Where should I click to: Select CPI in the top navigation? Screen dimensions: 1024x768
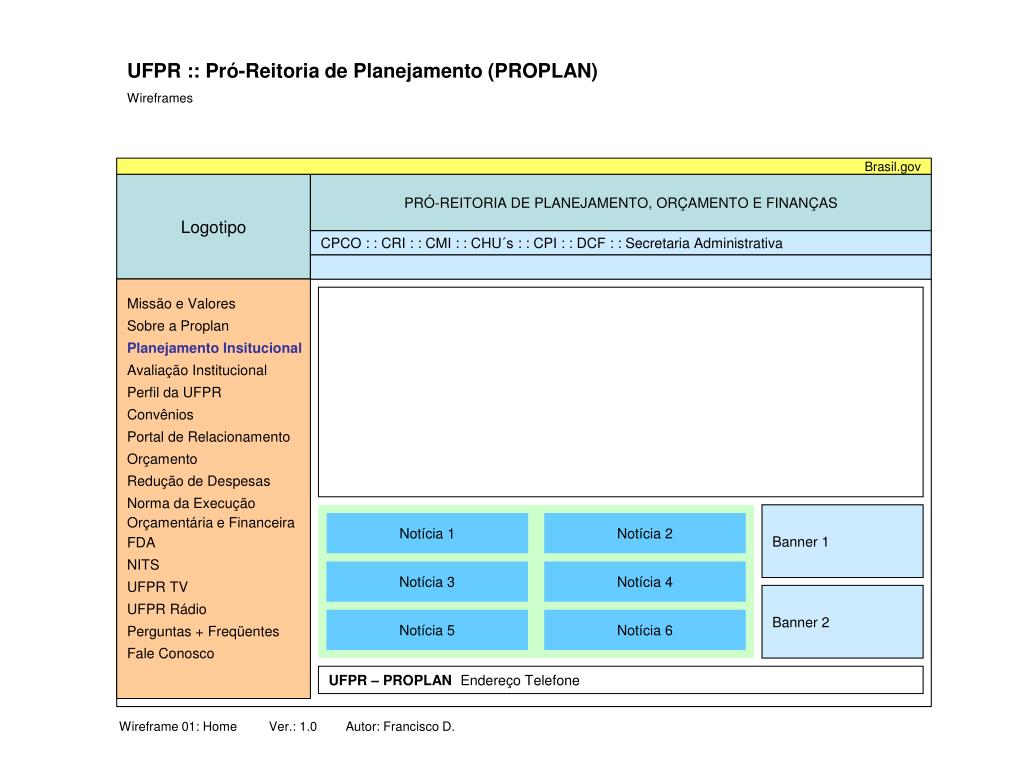point(545,243)
